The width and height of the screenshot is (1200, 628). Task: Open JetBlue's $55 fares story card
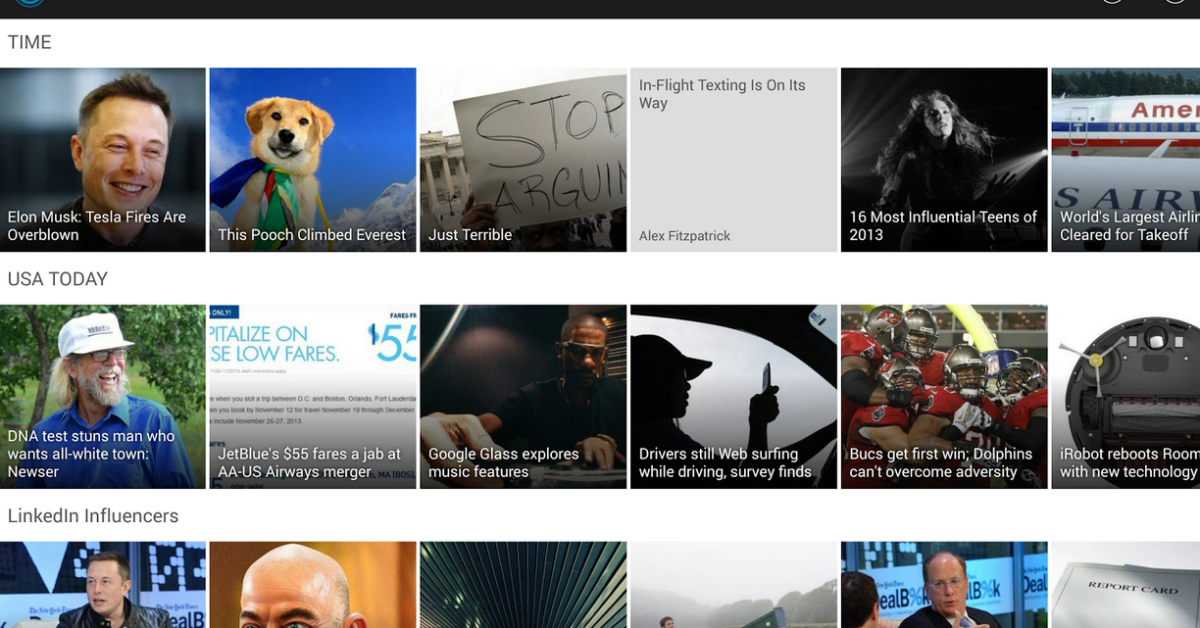click(313, 397)
